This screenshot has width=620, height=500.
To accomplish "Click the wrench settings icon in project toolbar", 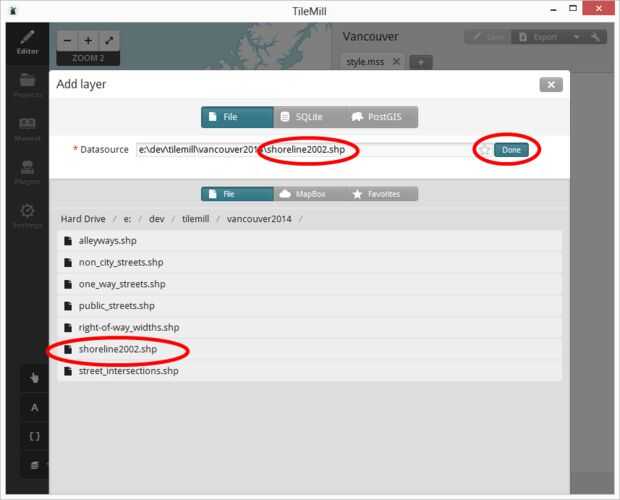I will click(595, 37).
